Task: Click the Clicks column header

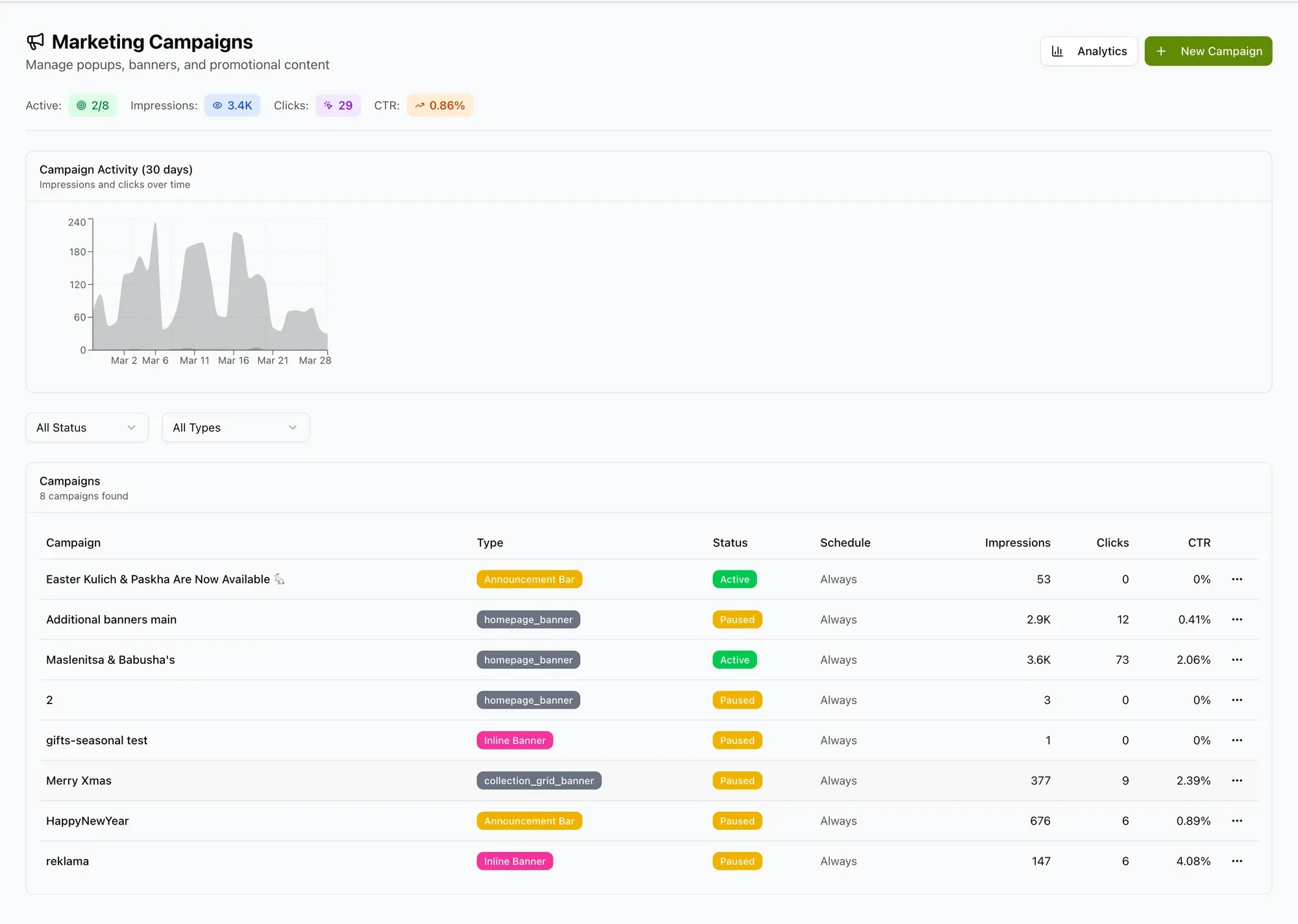Action: tap(1112, 542)
